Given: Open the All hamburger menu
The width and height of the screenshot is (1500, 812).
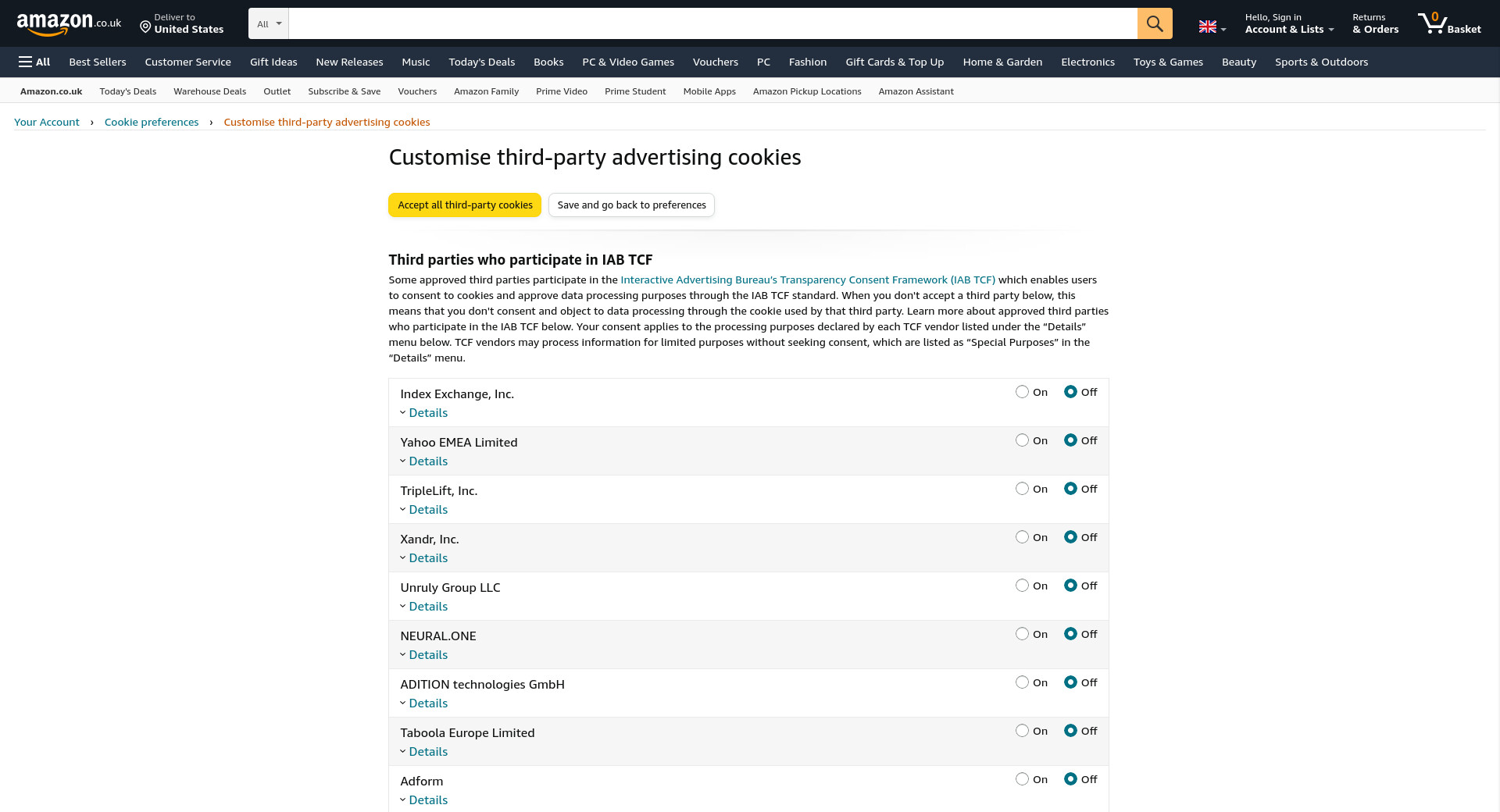Looking at the screenshot, I should [x=34, y=62].
